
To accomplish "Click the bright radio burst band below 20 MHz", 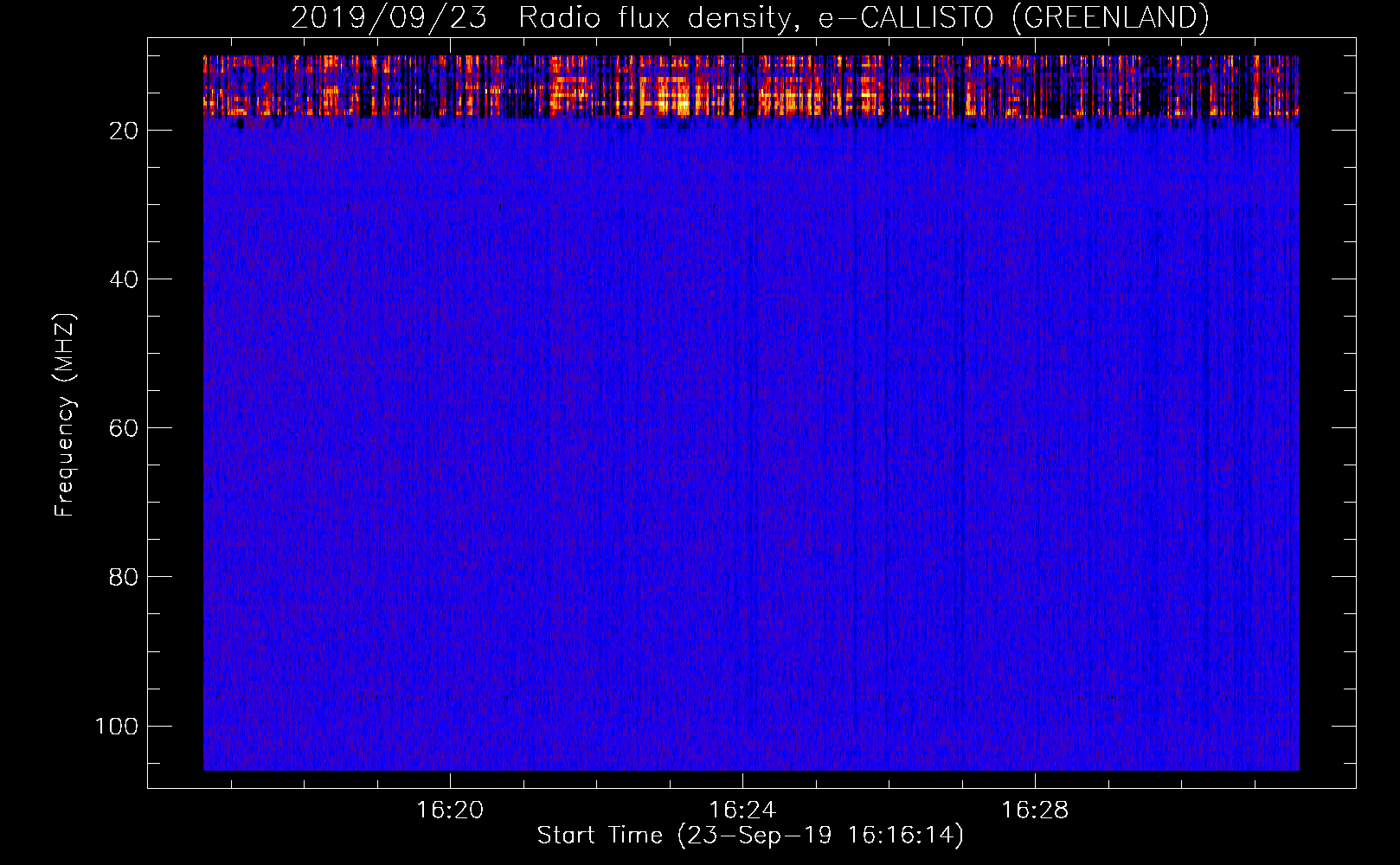I will pyautogui.click(x=751, y=86).
